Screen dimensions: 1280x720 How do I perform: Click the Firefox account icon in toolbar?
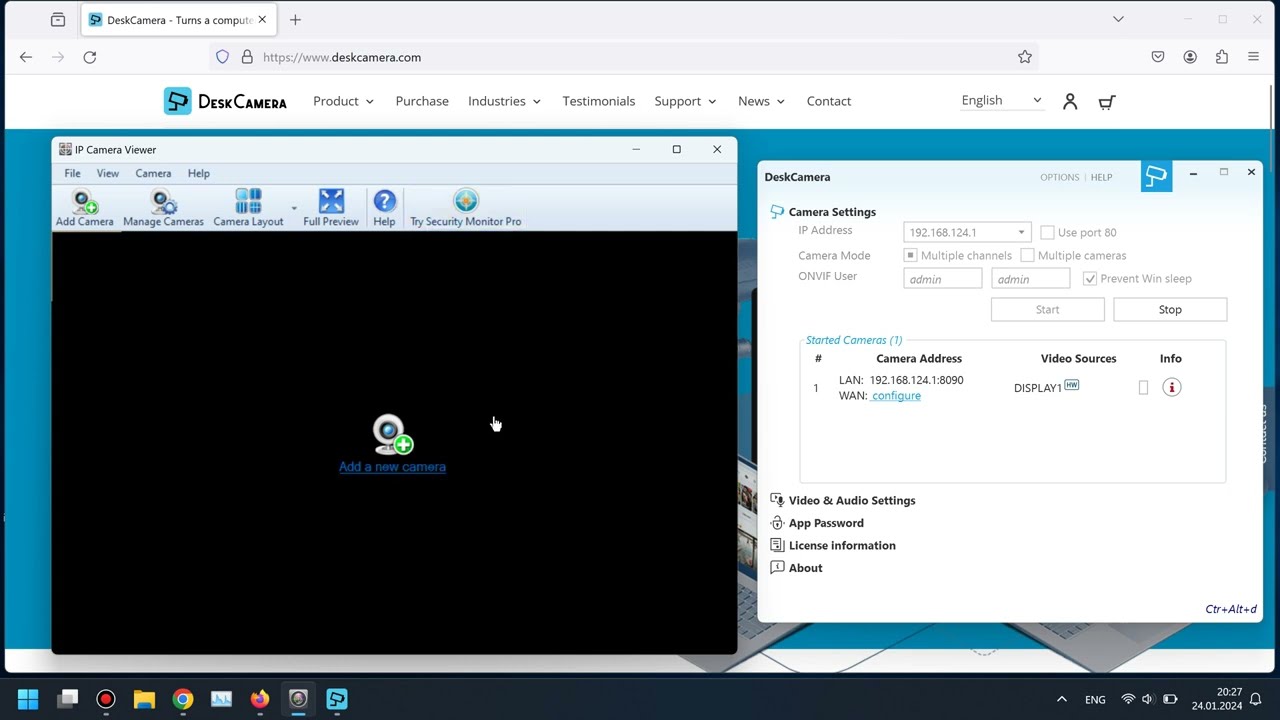1190,57
